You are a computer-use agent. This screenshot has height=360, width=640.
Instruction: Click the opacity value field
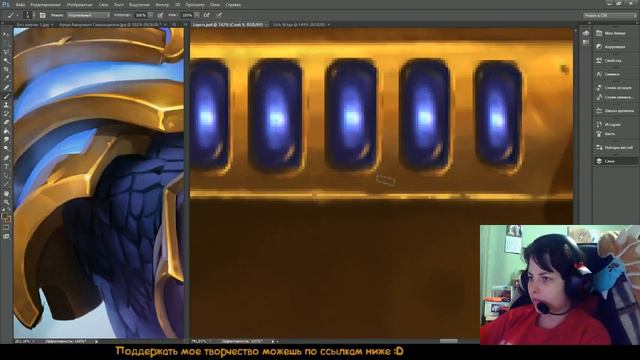141,15
